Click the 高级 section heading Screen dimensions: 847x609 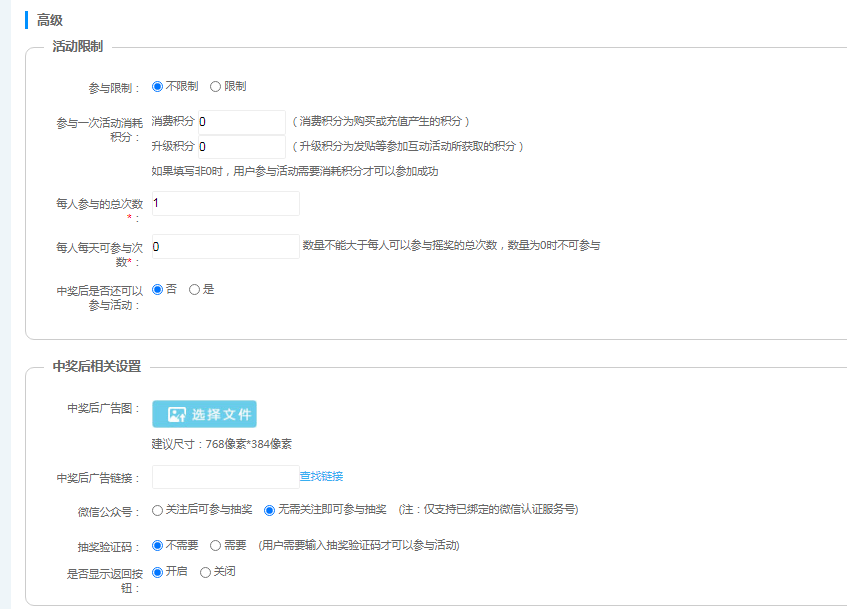50,20
